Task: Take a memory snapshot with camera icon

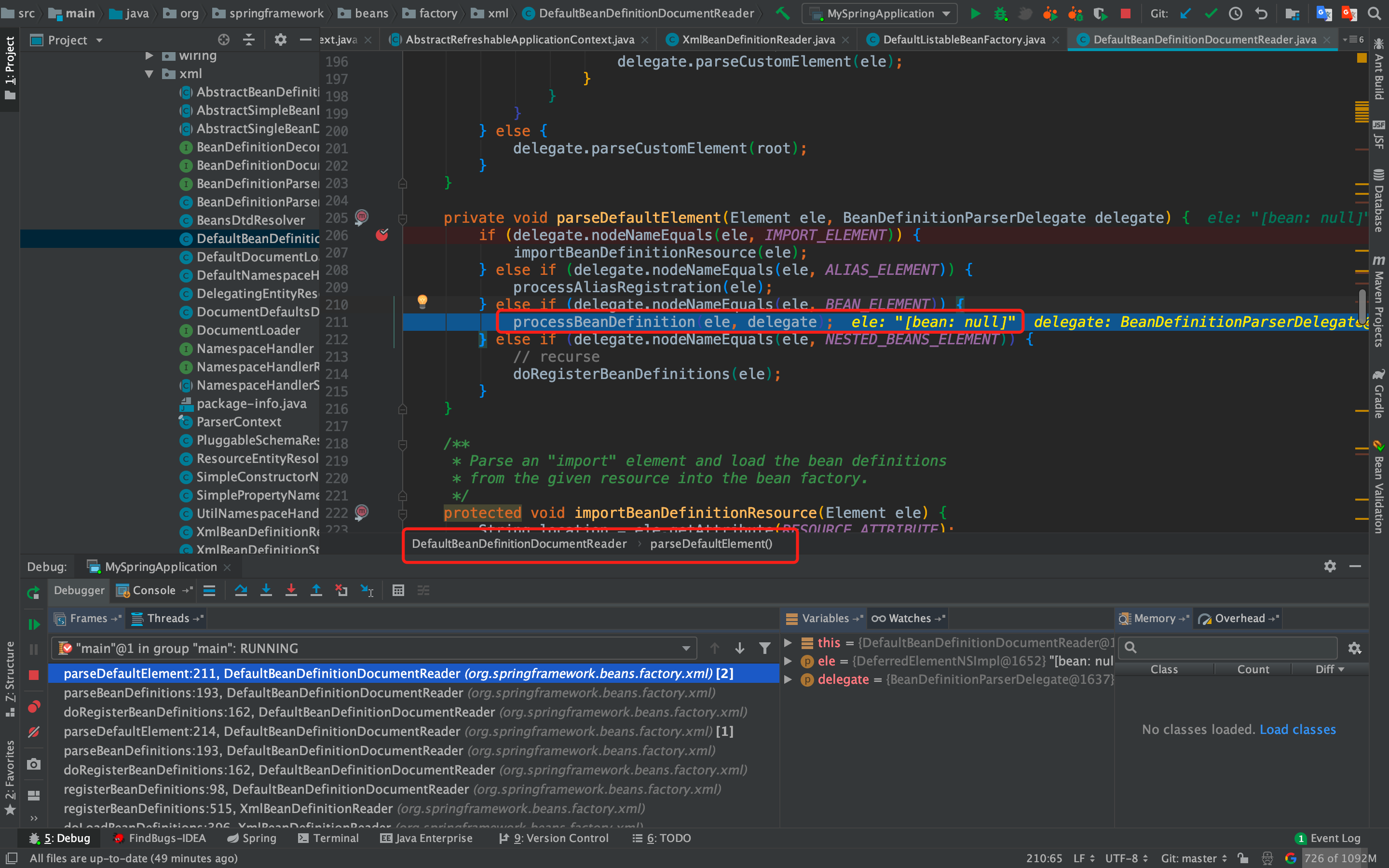Action: point(33,763)
